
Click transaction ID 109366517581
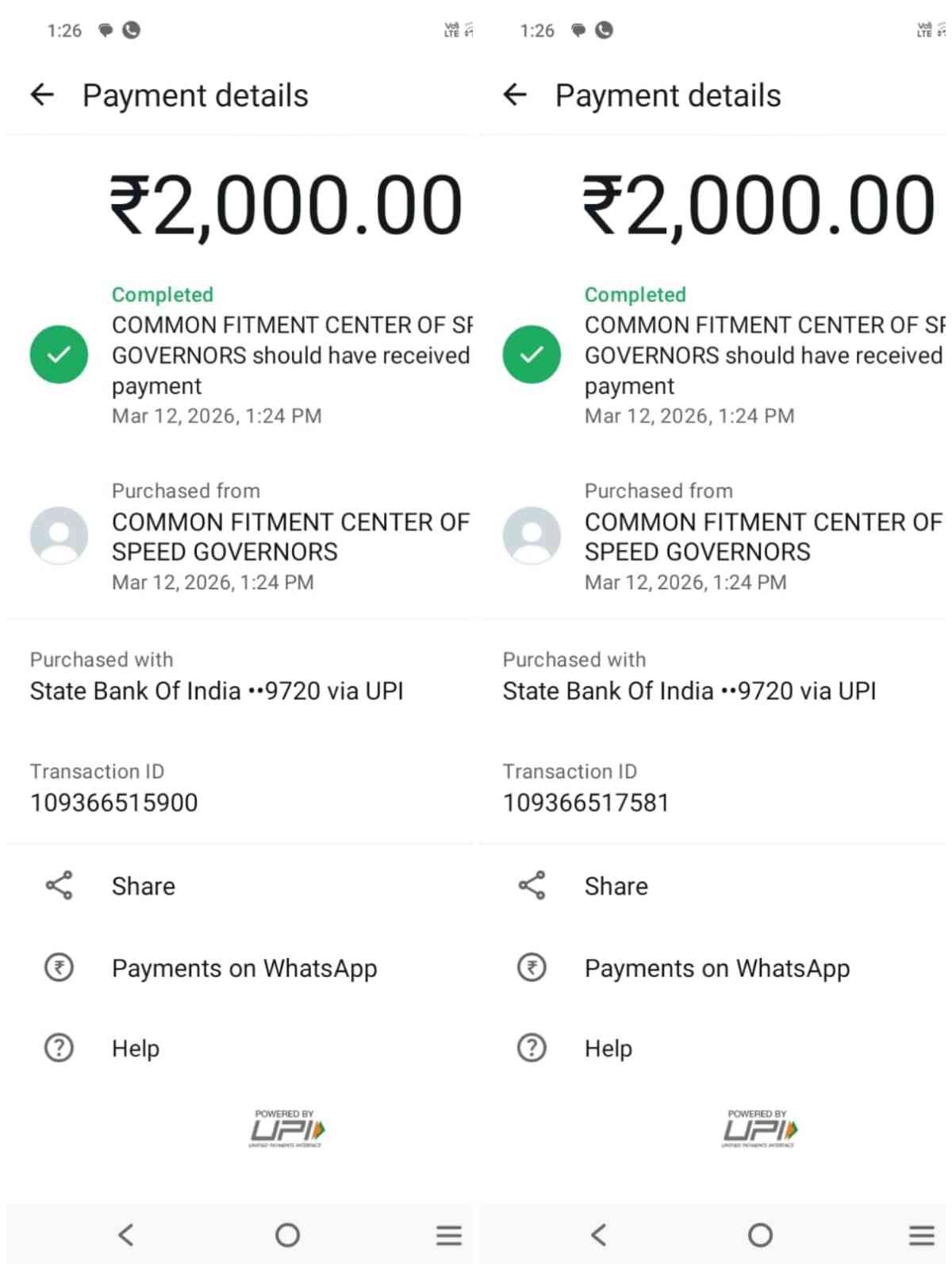(x=586, y=802)
